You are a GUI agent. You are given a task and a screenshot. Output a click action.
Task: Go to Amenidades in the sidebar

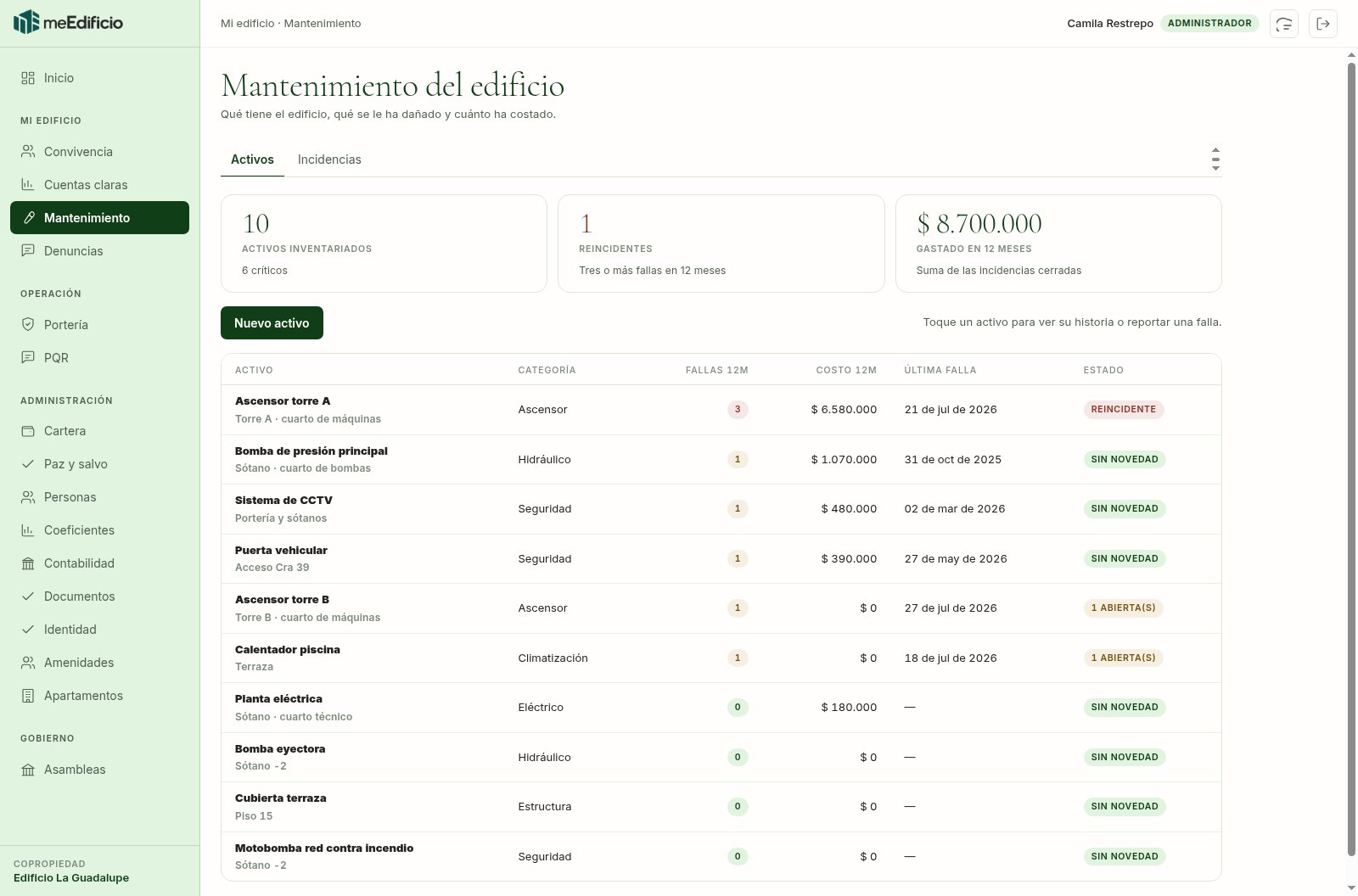pos(99,663)
